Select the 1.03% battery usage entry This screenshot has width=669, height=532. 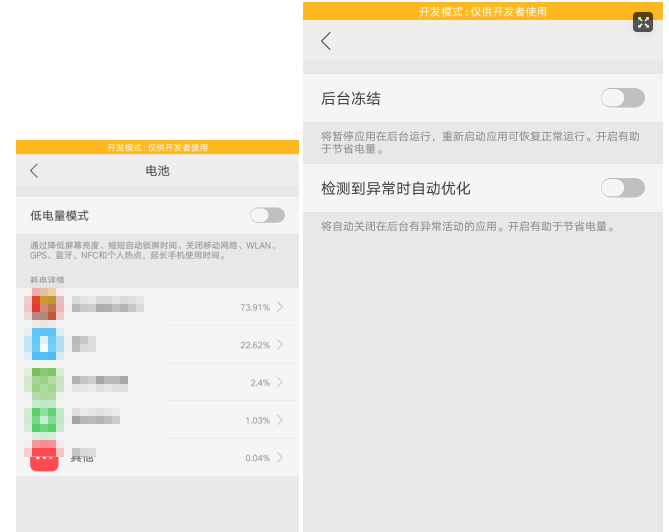[160, 420]
